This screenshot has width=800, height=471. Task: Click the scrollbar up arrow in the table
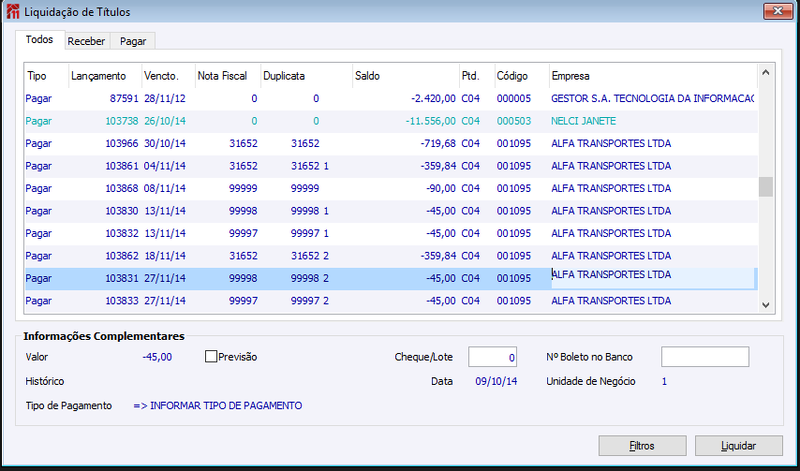point(765,73)
